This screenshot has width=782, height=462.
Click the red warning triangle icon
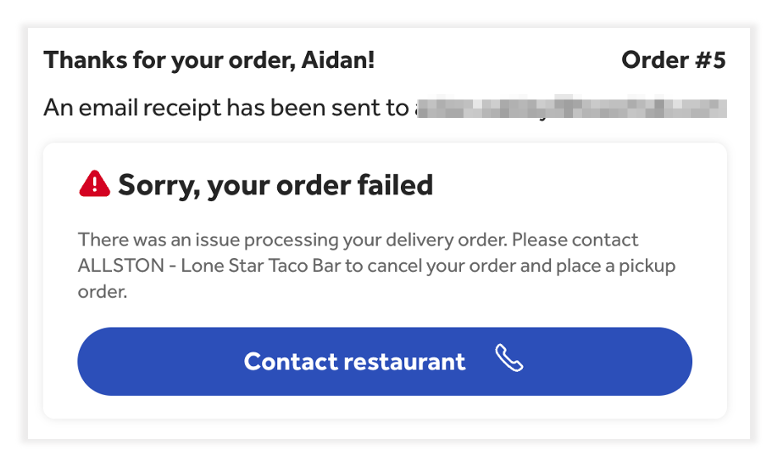coord(94,183)
